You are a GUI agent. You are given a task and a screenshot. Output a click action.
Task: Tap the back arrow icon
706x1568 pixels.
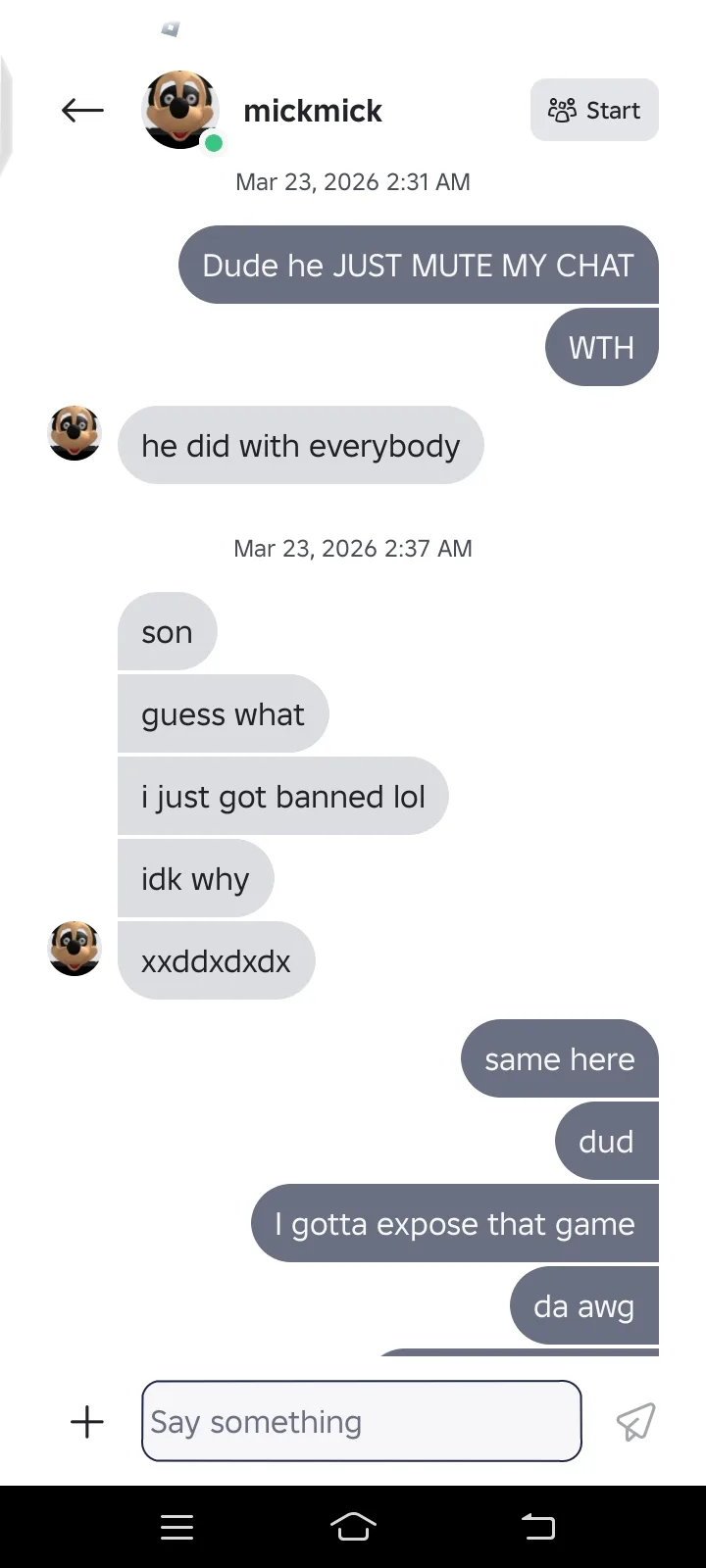pos(82,111)
